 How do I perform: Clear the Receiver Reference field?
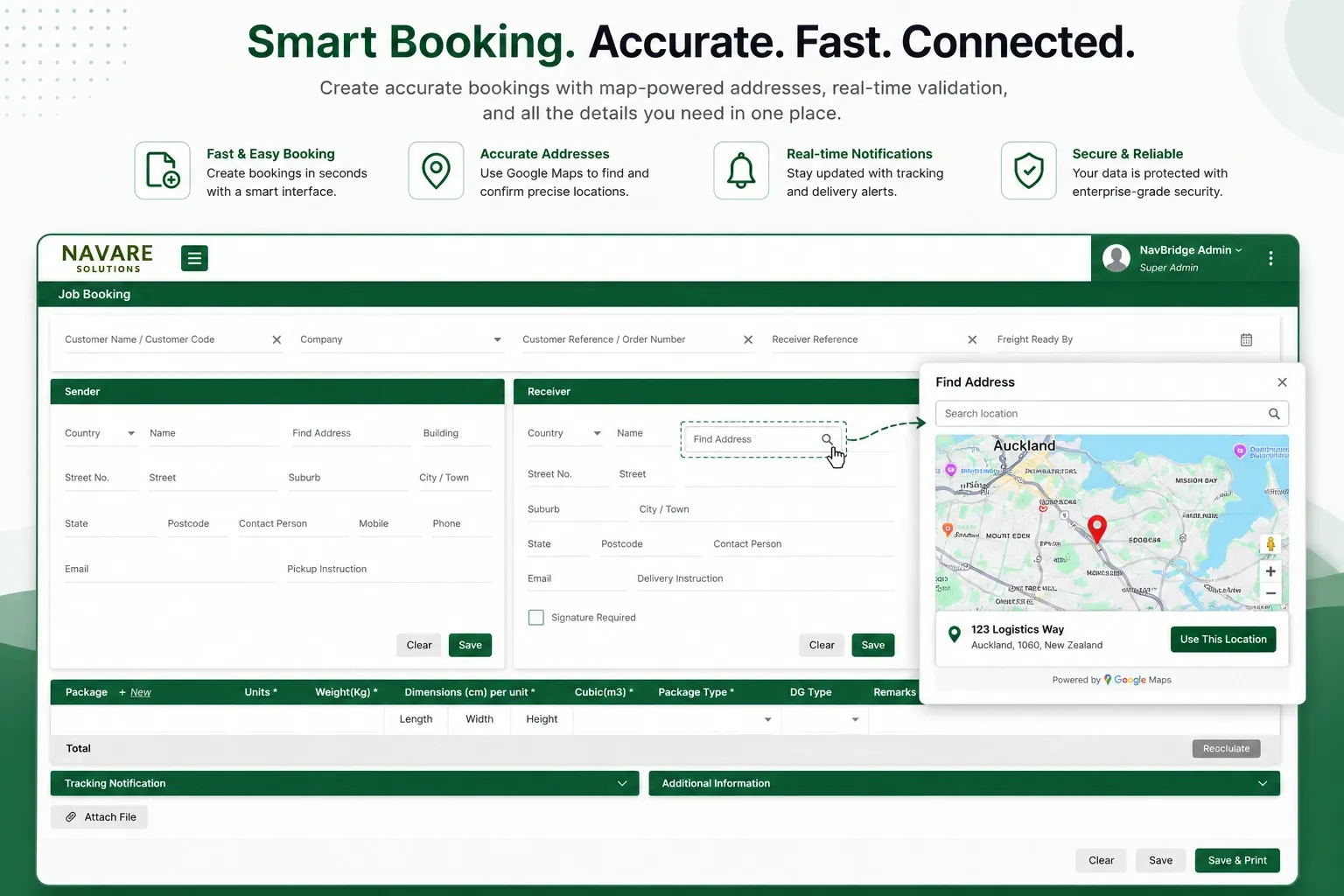tap(972, 339)
